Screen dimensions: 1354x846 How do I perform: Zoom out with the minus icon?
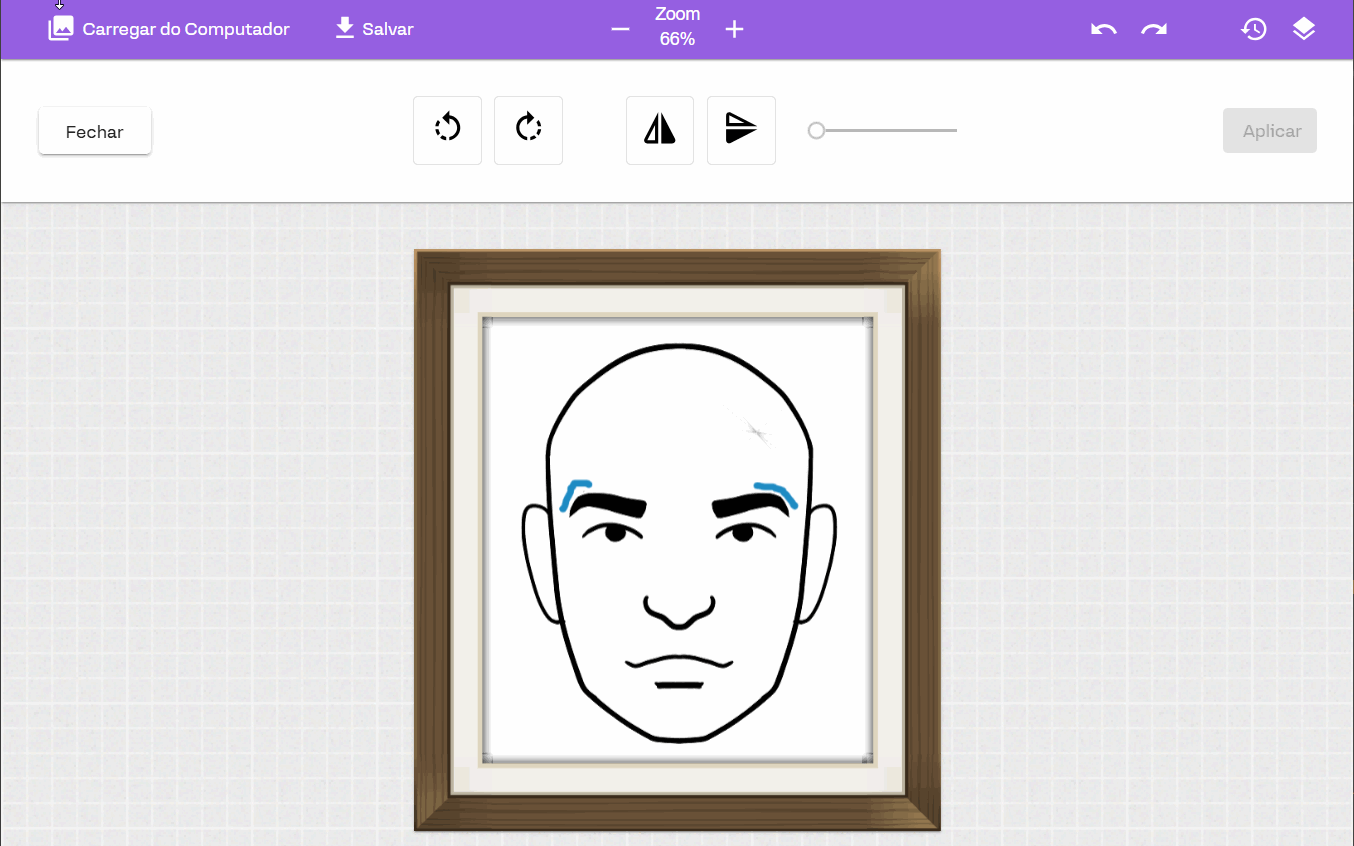pyautogui.click(x=620, y=29)
